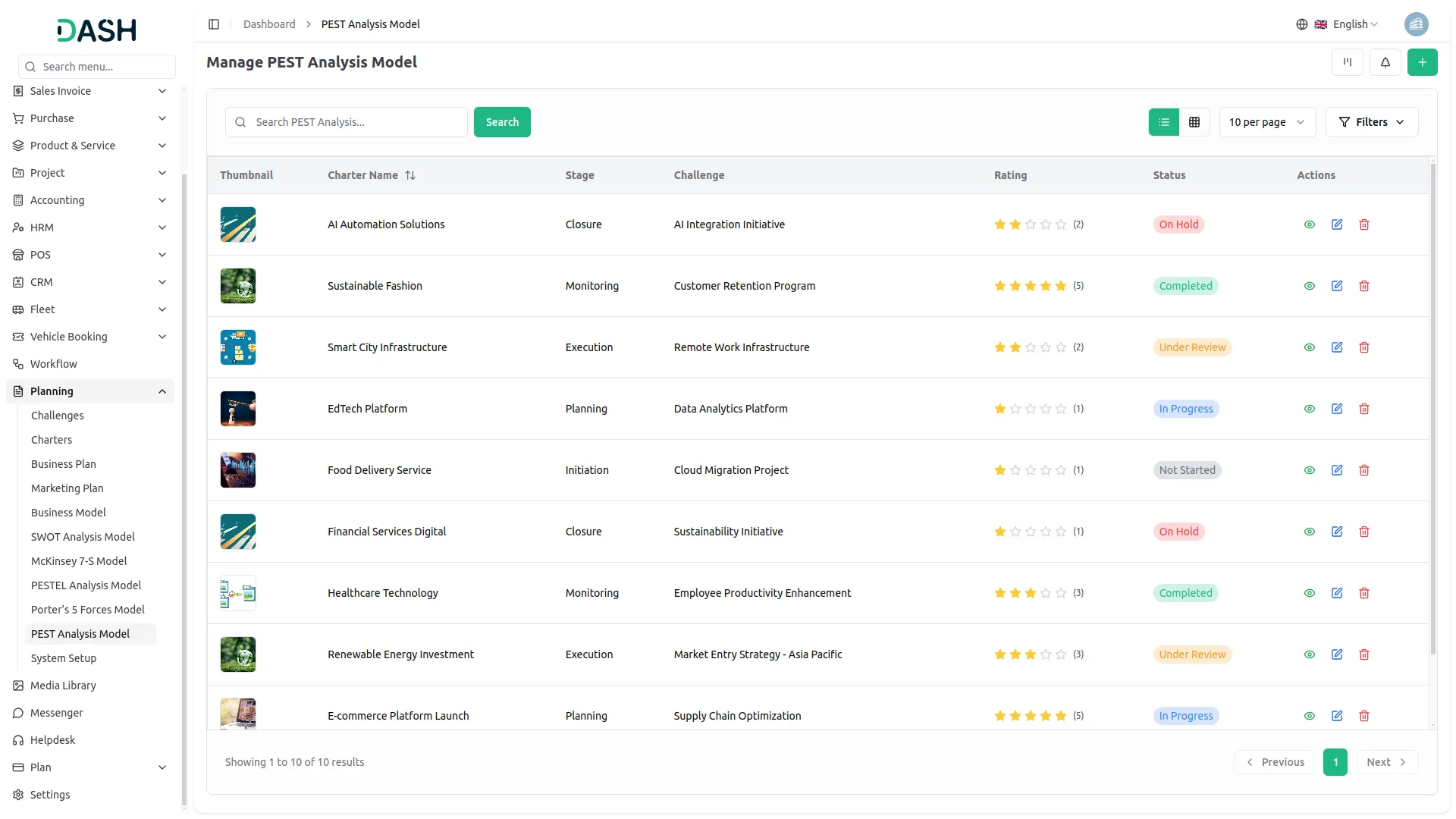
Task: Open the kanban board icon in header
Action: pyautogui.click(x=1347, y=62)
